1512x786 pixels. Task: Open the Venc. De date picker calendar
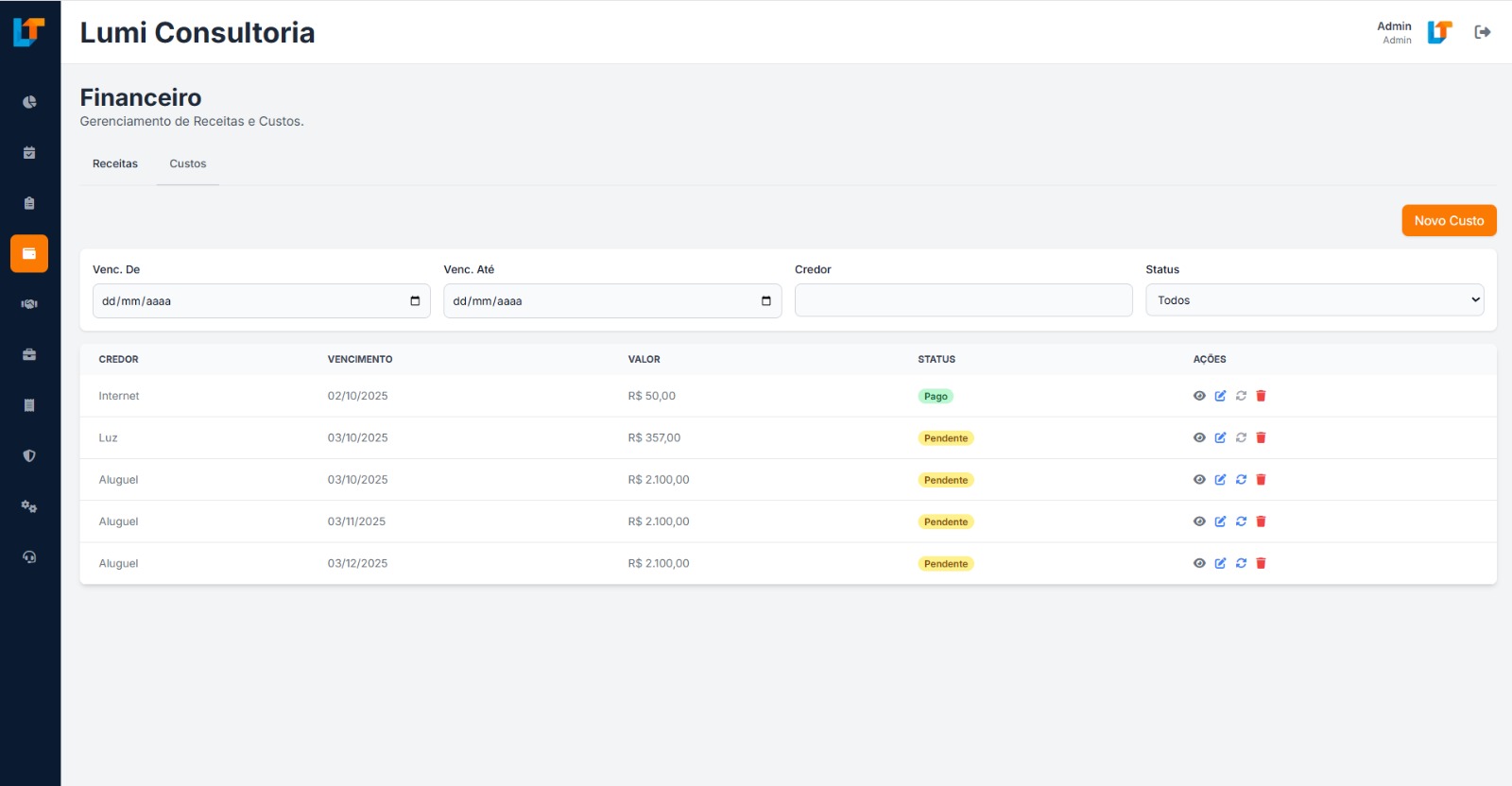pos(415,301)
